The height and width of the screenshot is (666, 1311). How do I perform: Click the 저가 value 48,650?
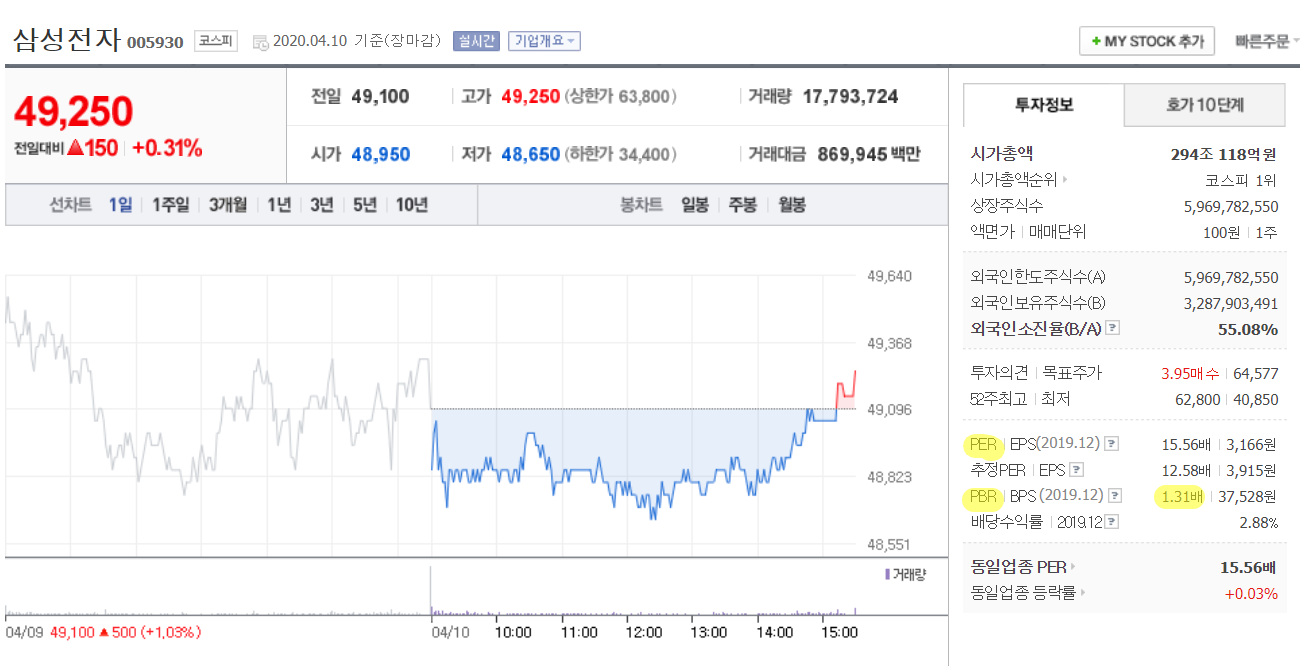point(531,155)
